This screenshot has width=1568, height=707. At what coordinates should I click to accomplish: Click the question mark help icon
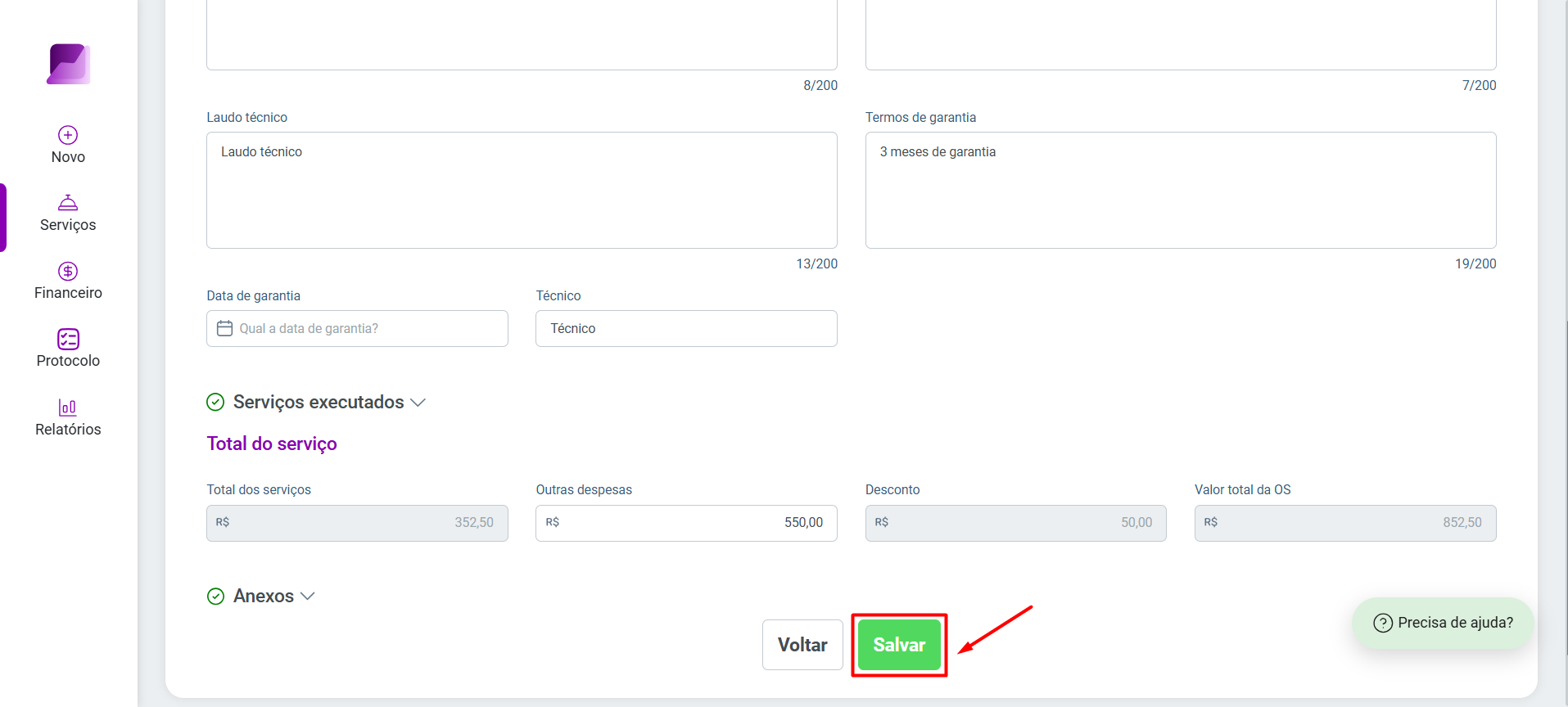(x=1383, y=623)
